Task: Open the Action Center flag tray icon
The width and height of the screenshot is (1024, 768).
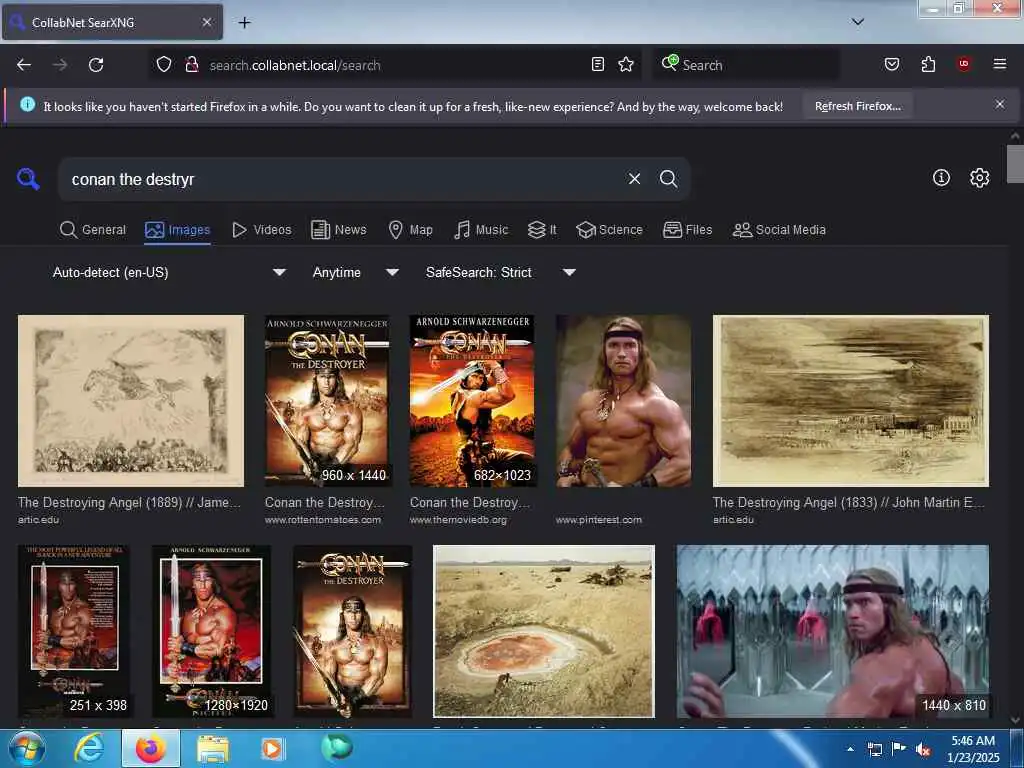Action: tap(899, 749)
